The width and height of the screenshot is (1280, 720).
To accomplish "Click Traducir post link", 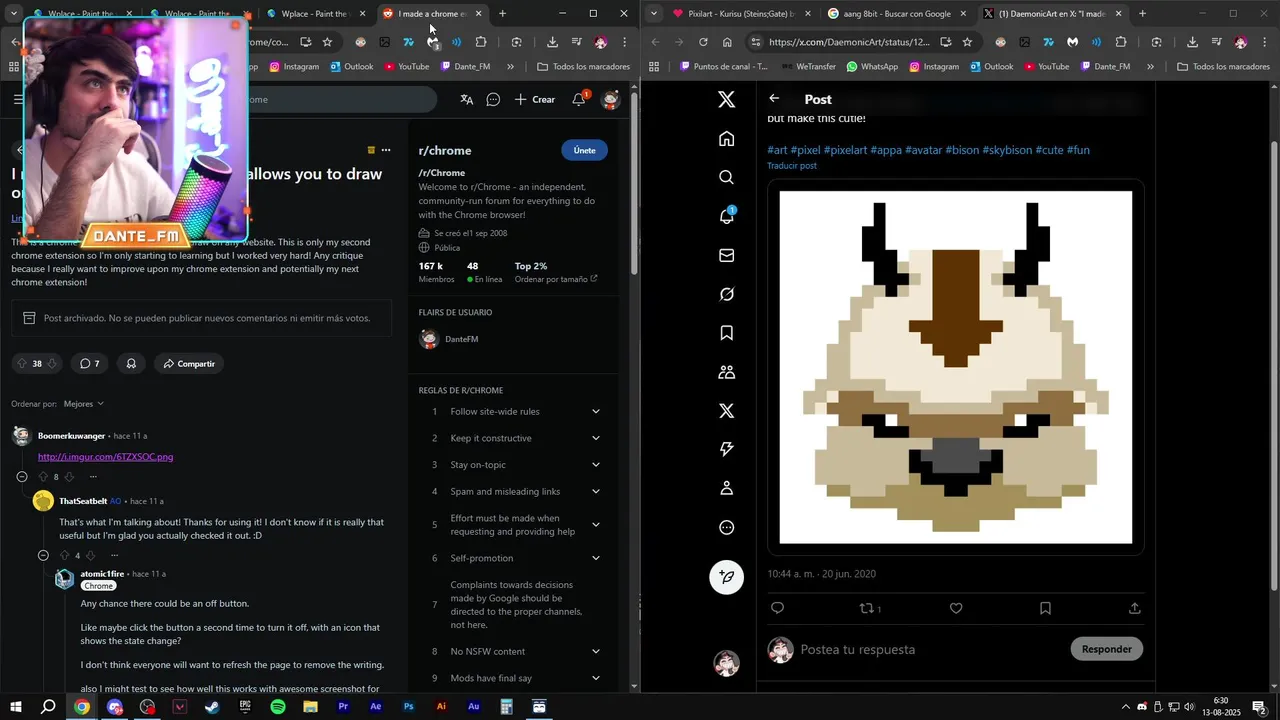I will coord(792,166).
